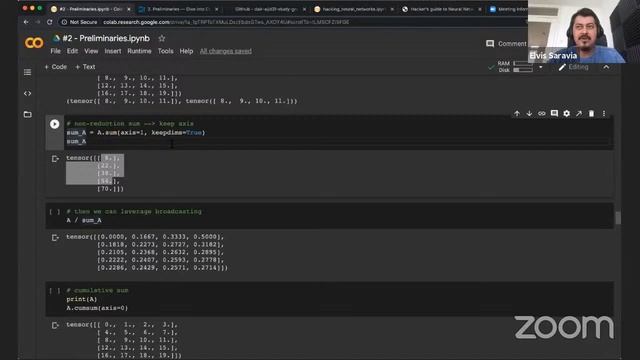
Task: Add a new Text cell
Action: point(85,67)
